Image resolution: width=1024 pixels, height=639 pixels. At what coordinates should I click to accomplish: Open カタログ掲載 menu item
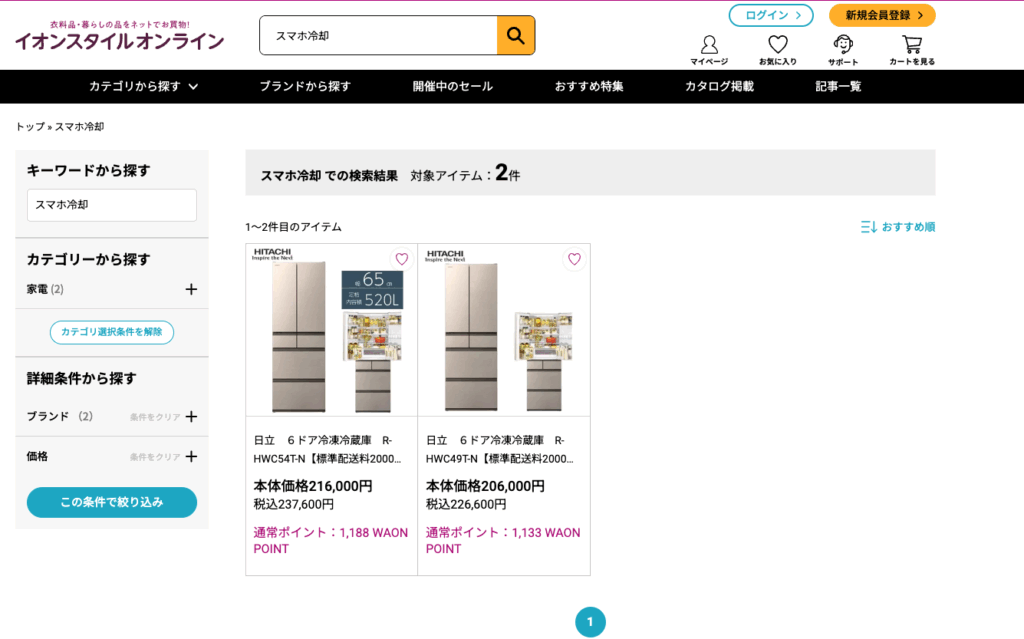point(719,86)
